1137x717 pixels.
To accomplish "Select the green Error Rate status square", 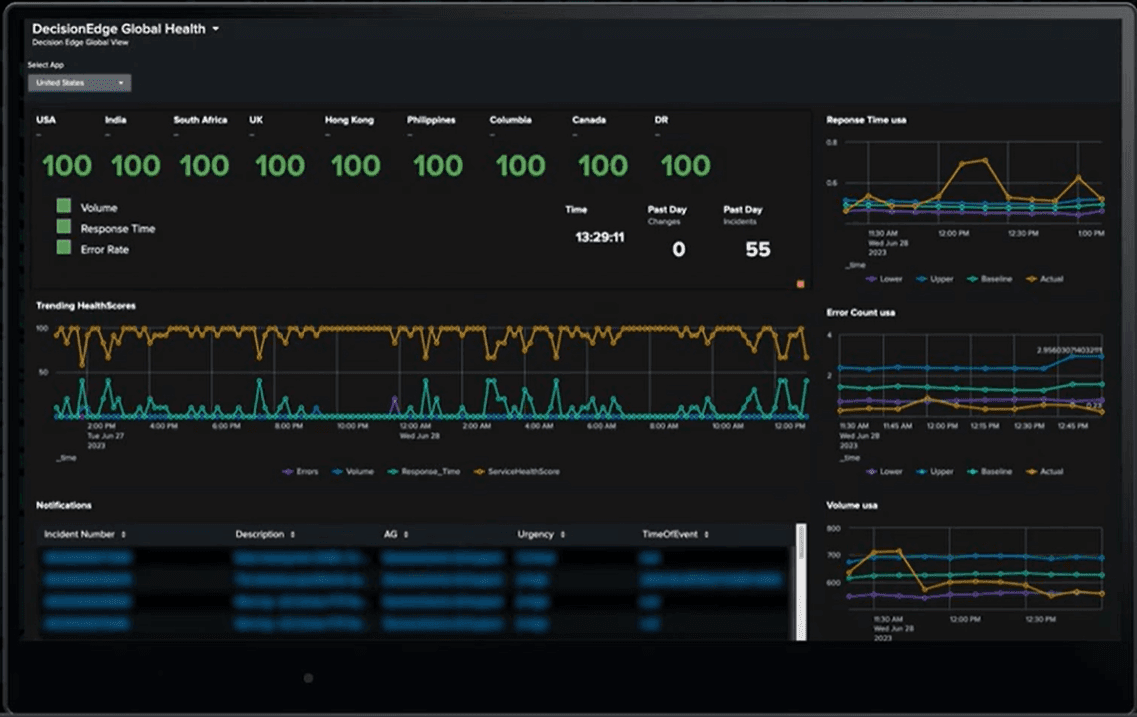I will pos(64,248).
